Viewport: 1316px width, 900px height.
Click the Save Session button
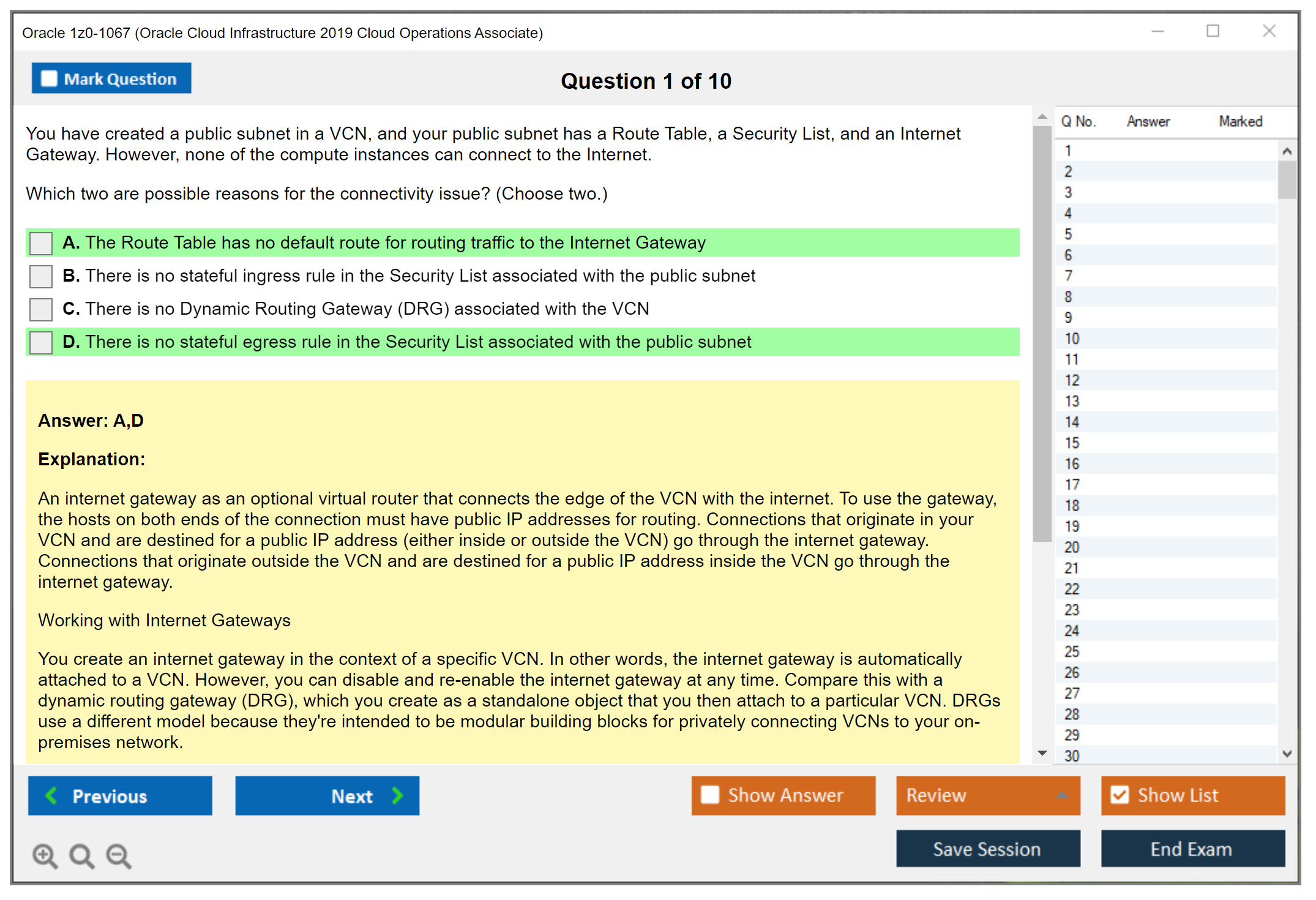point(987,849)
